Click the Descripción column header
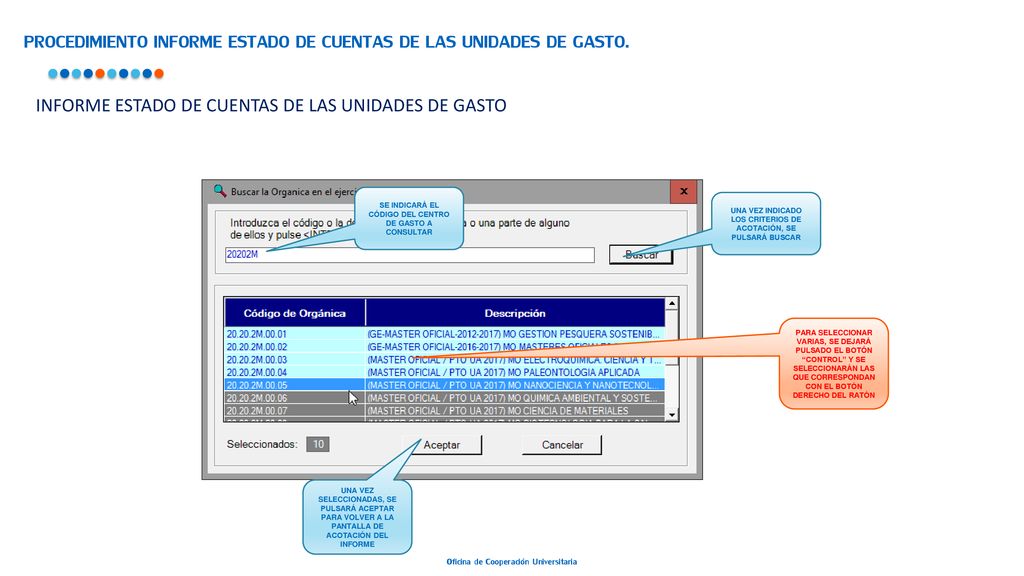Image resolution: width=1024 pixels, height=576 pixels. (515, 313)
